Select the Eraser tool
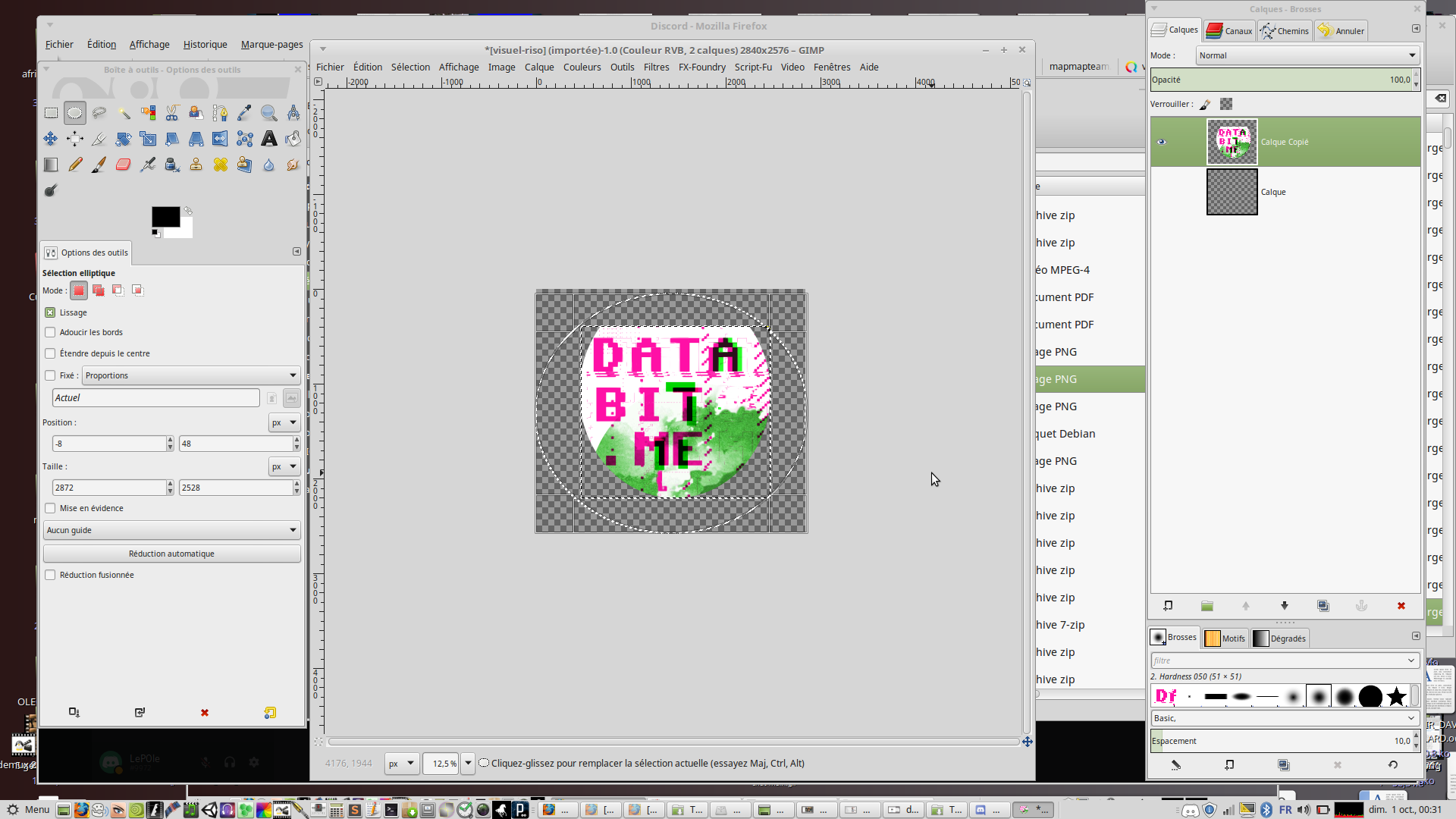Viewport: 1456px width, 819px height. click(123, 165)
